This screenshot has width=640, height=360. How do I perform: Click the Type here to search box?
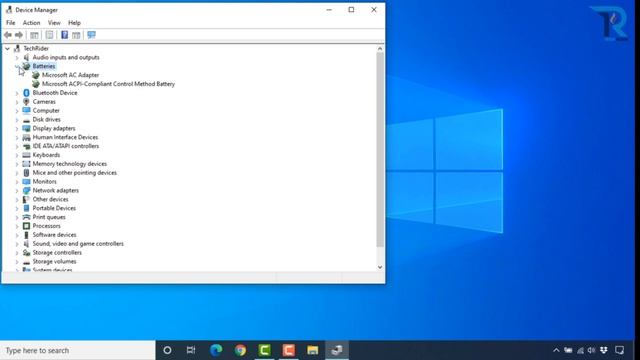pos(78,351)
